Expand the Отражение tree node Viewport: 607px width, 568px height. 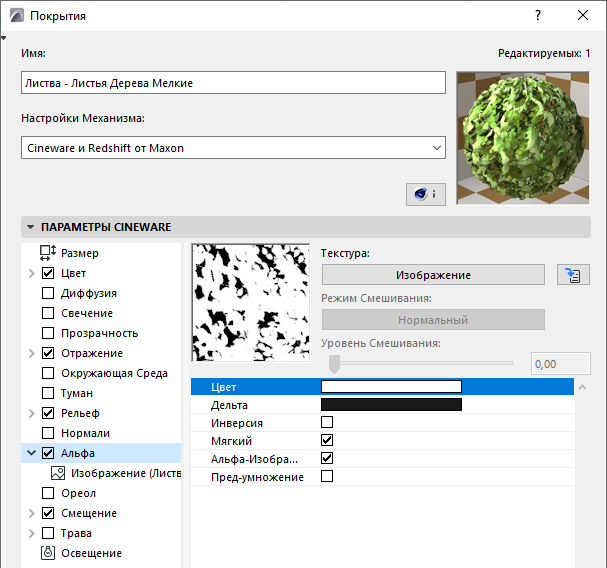coord(32,353)
